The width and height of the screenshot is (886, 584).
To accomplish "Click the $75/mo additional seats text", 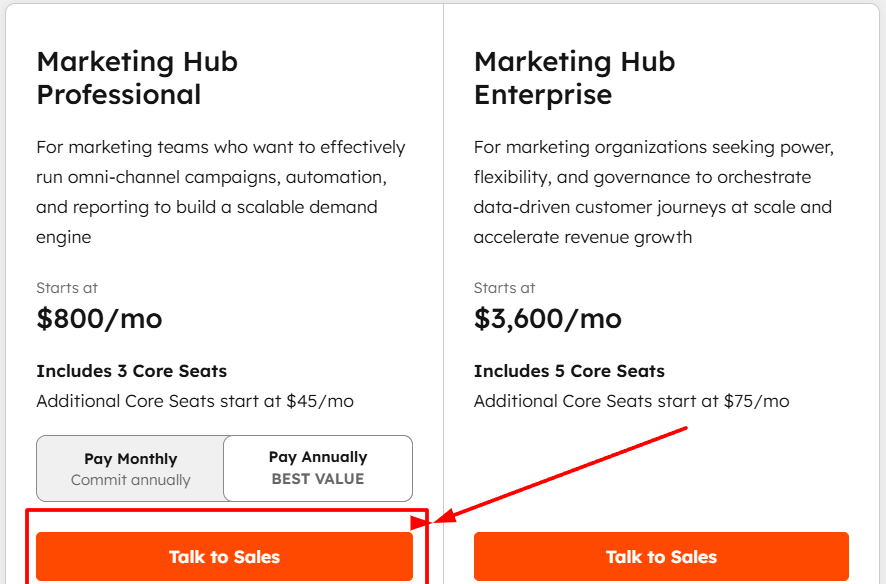I will (756, 401).
